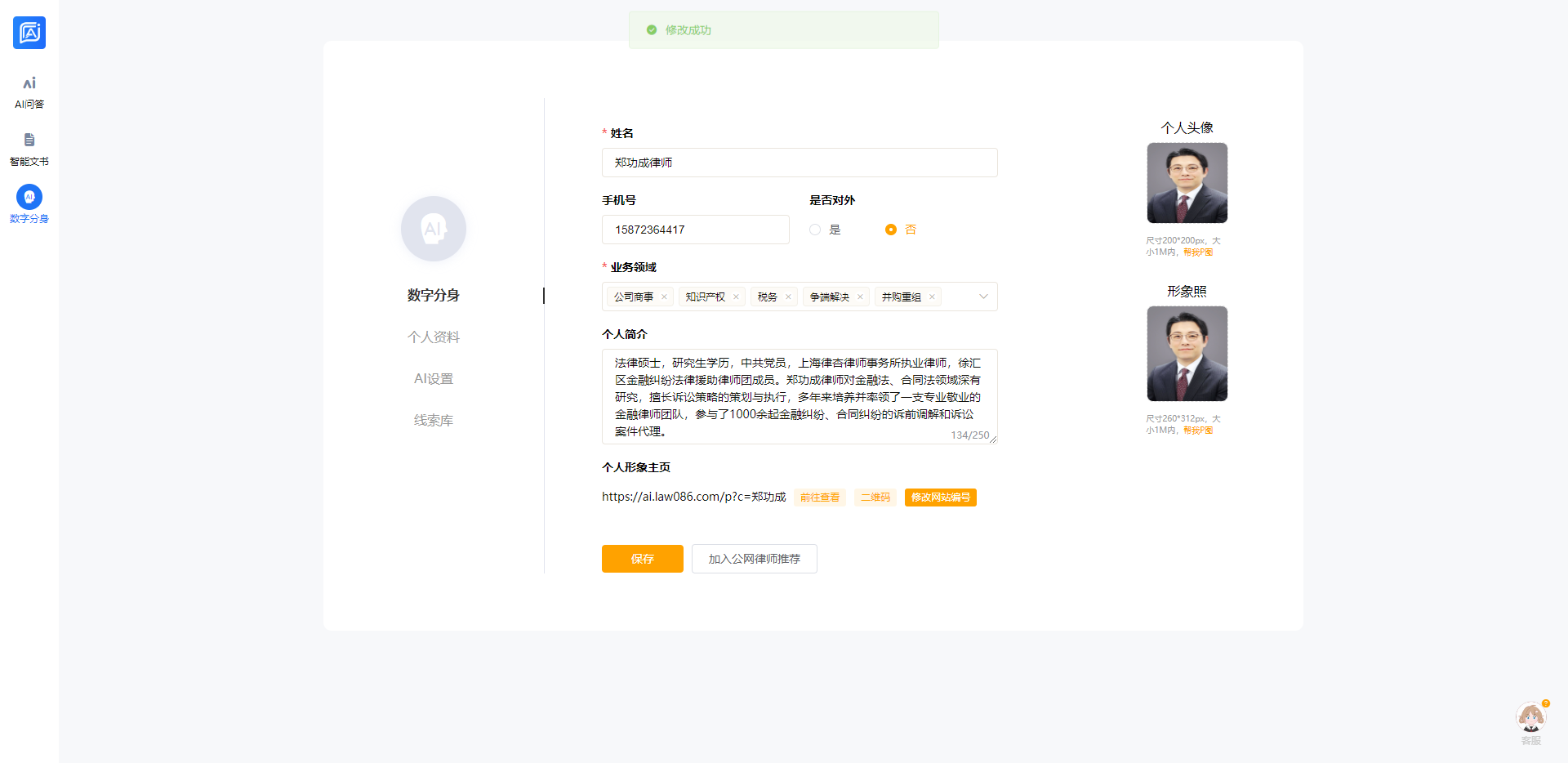Expand the 业务领域 dropdown arrow
Image resolution: width=1568 pixels, height=763 pixels.
tap(983, 297)
